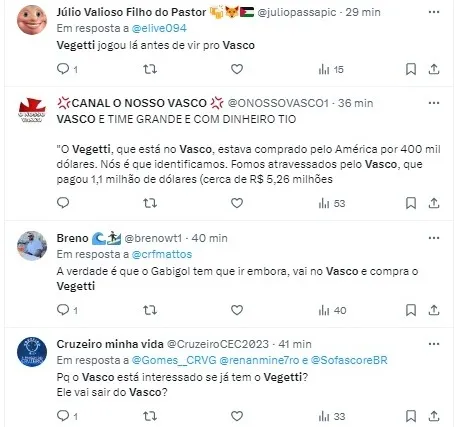Viewport: 454px width, 427px height.
Task: Open @SofascoreBR mention in Cruzeiro reply
Action: click(x=349, y=360)
